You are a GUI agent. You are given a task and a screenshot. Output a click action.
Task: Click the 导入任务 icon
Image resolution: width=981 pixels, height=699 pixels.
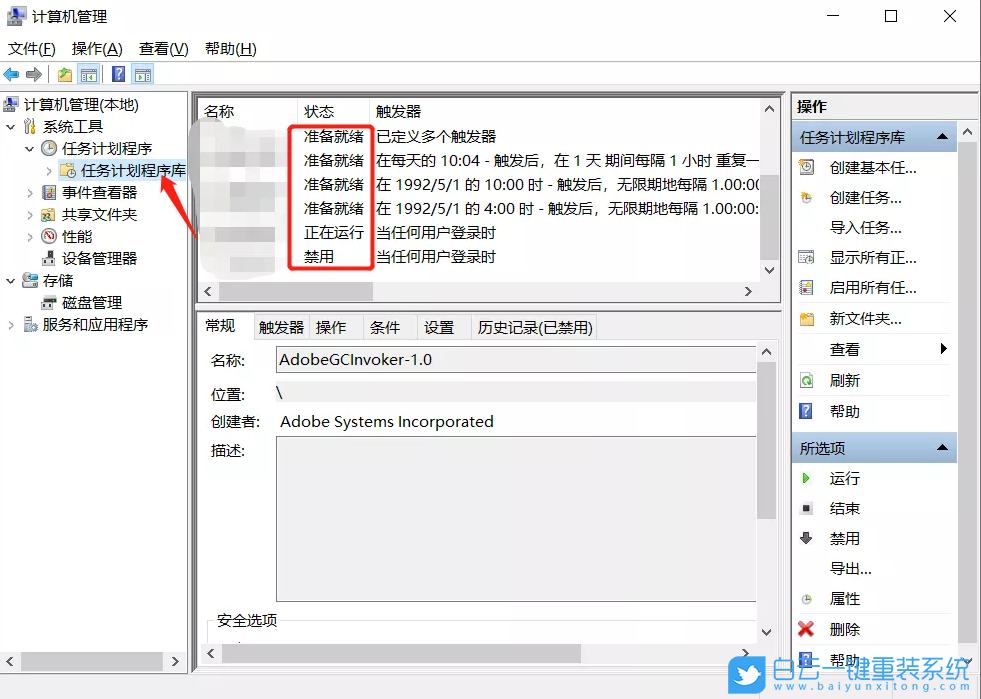click(x=807, y=227)
